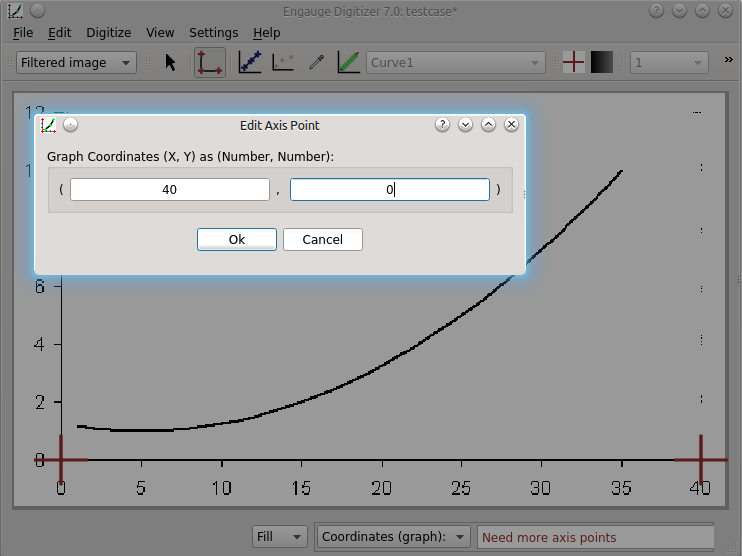Image resolution: width=742 pixels, height=556 pixels.
Task: Expand the toolbar overflow chevron
Action: tap(729, 61)
